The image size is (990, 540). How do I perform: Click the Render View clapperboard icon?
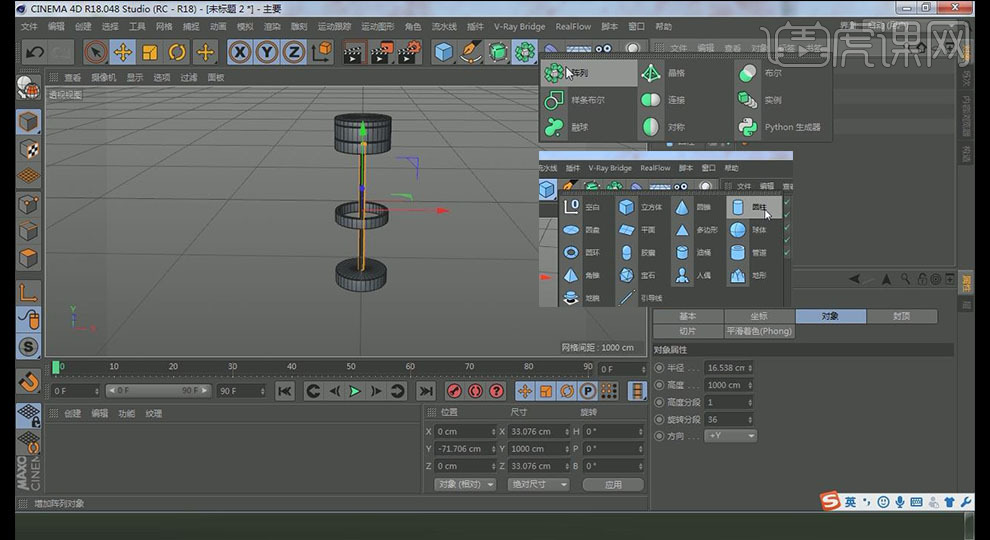(x=354, y=53)
